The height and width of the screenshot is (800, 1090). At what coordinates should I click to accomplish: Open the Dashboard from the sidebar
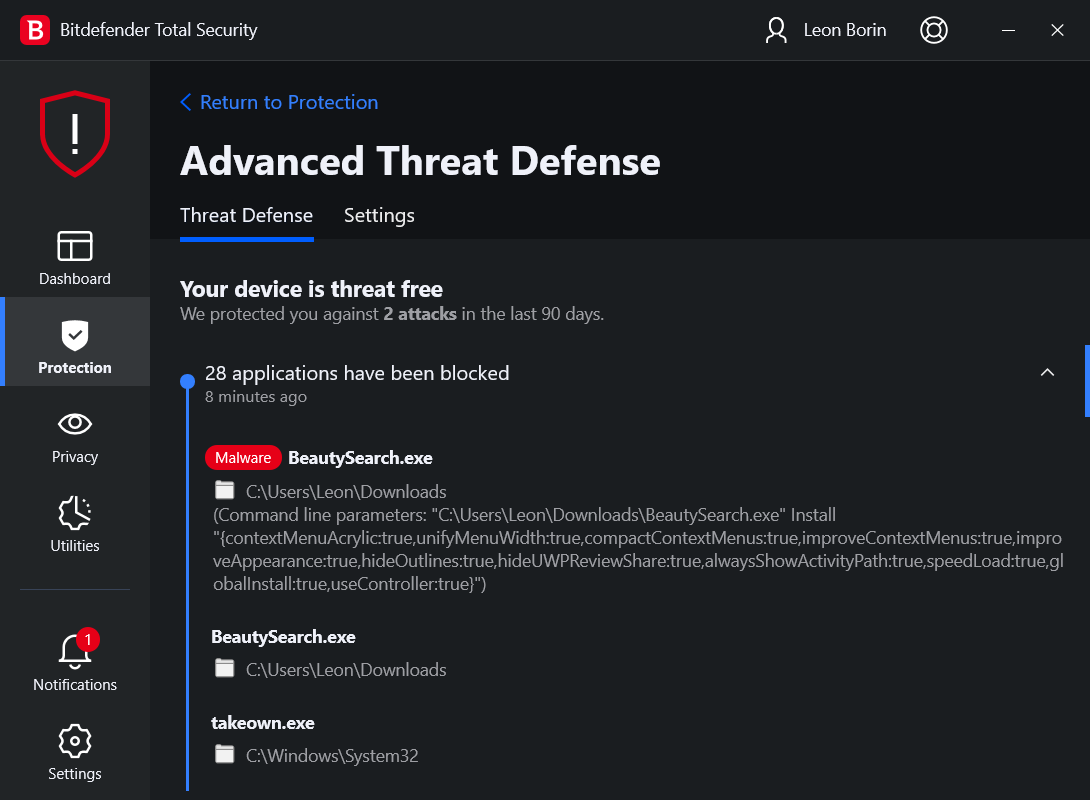(x=75, y=257)
